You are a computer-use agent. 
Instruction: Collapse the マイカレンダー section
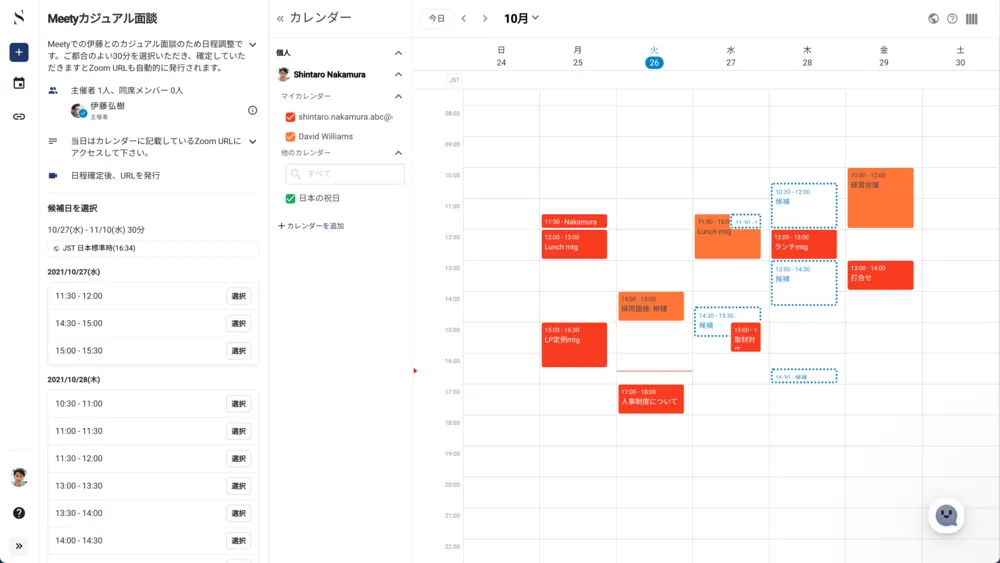[399, 96]
